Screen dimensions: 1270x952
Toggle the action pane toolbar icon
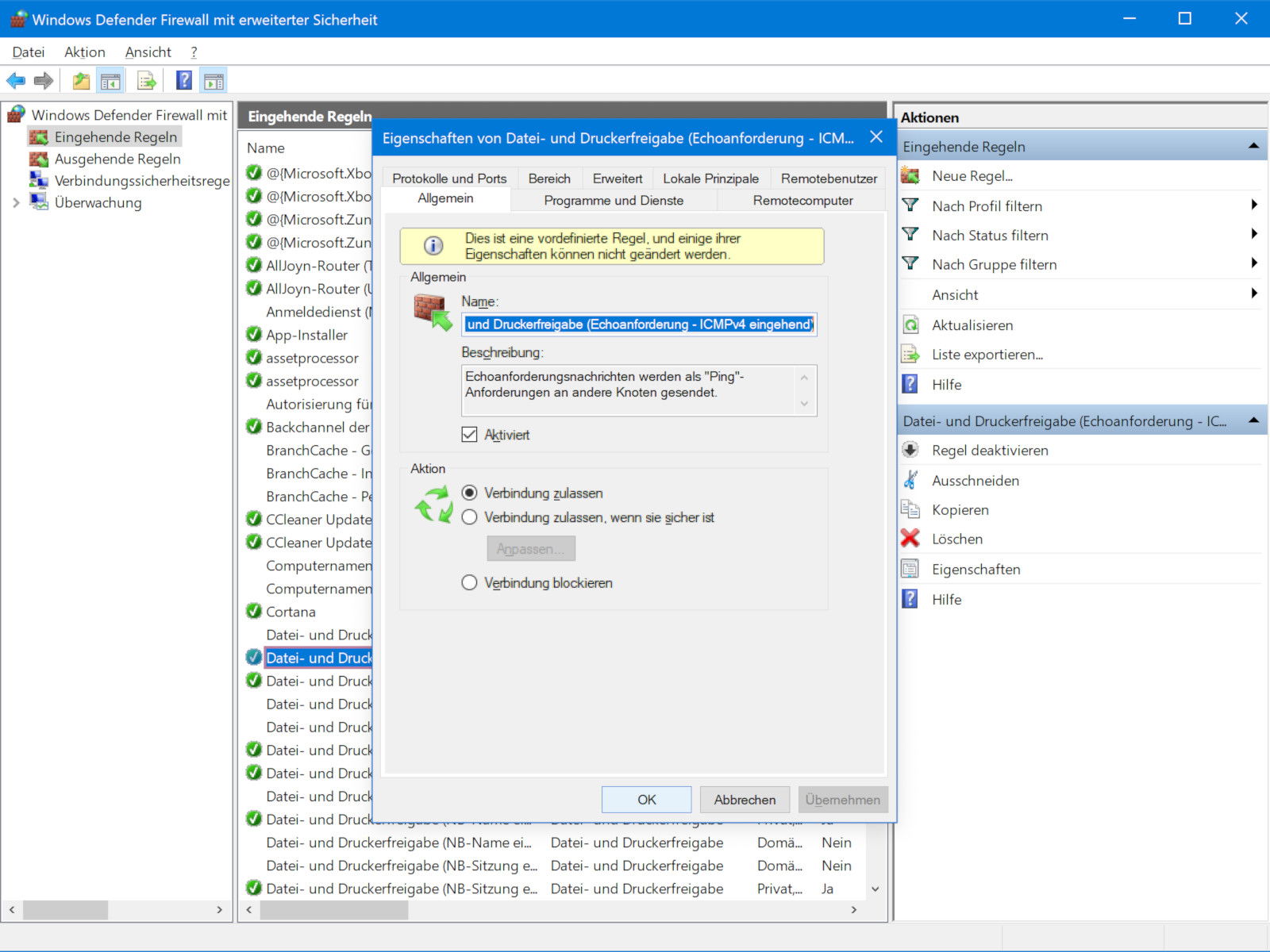click(x=214, y=80)
